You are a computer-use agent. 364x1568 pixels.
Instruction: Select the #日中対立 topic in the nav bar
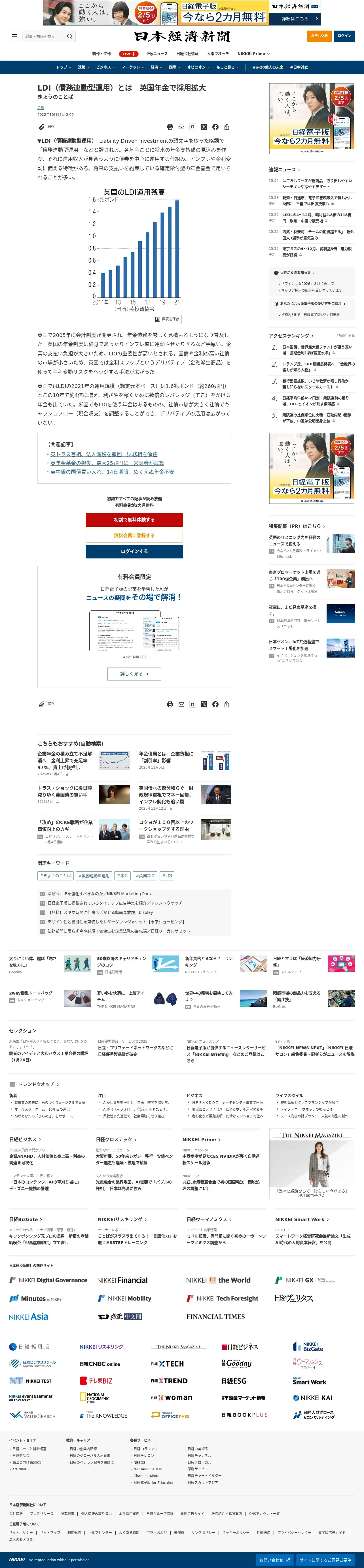[x=299, y=68]
